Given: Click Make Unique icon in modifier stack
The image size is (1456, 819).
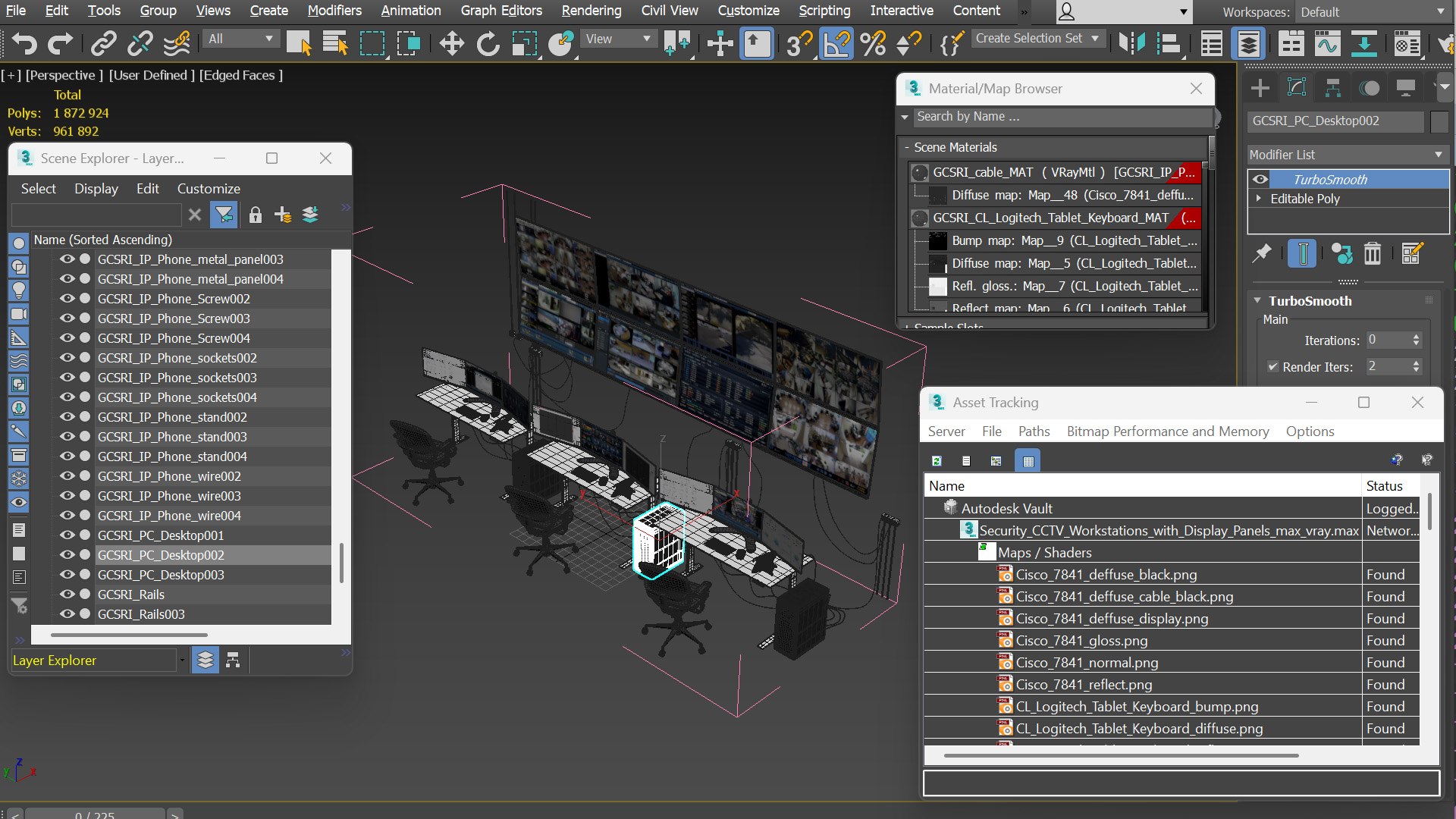Looking at the screenshot, I should click(x=1341, y=253).
